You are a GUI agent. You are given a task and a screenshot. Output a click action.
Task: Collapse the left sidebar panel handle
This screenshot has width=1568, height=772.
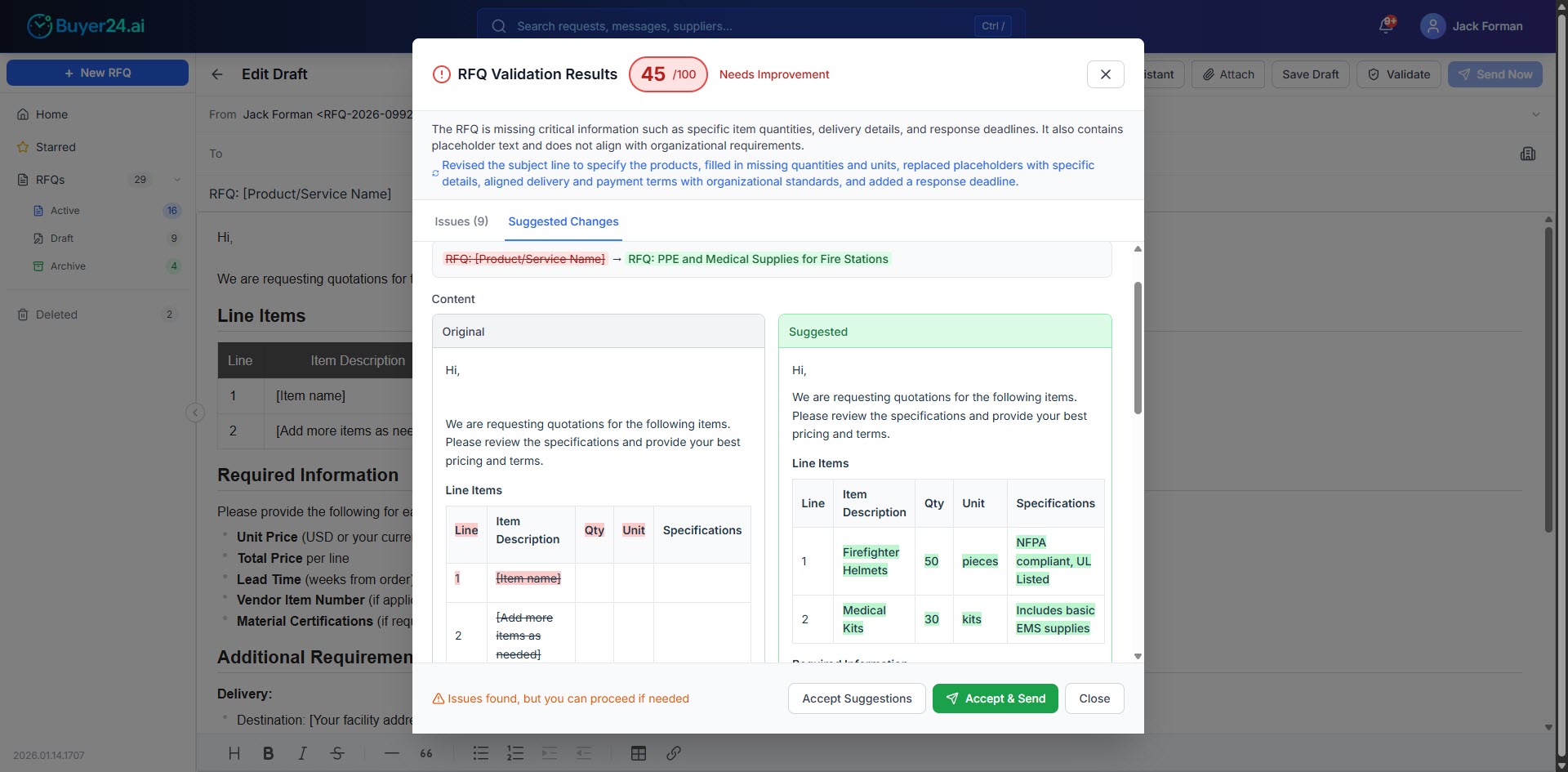(x=195, y=413)
